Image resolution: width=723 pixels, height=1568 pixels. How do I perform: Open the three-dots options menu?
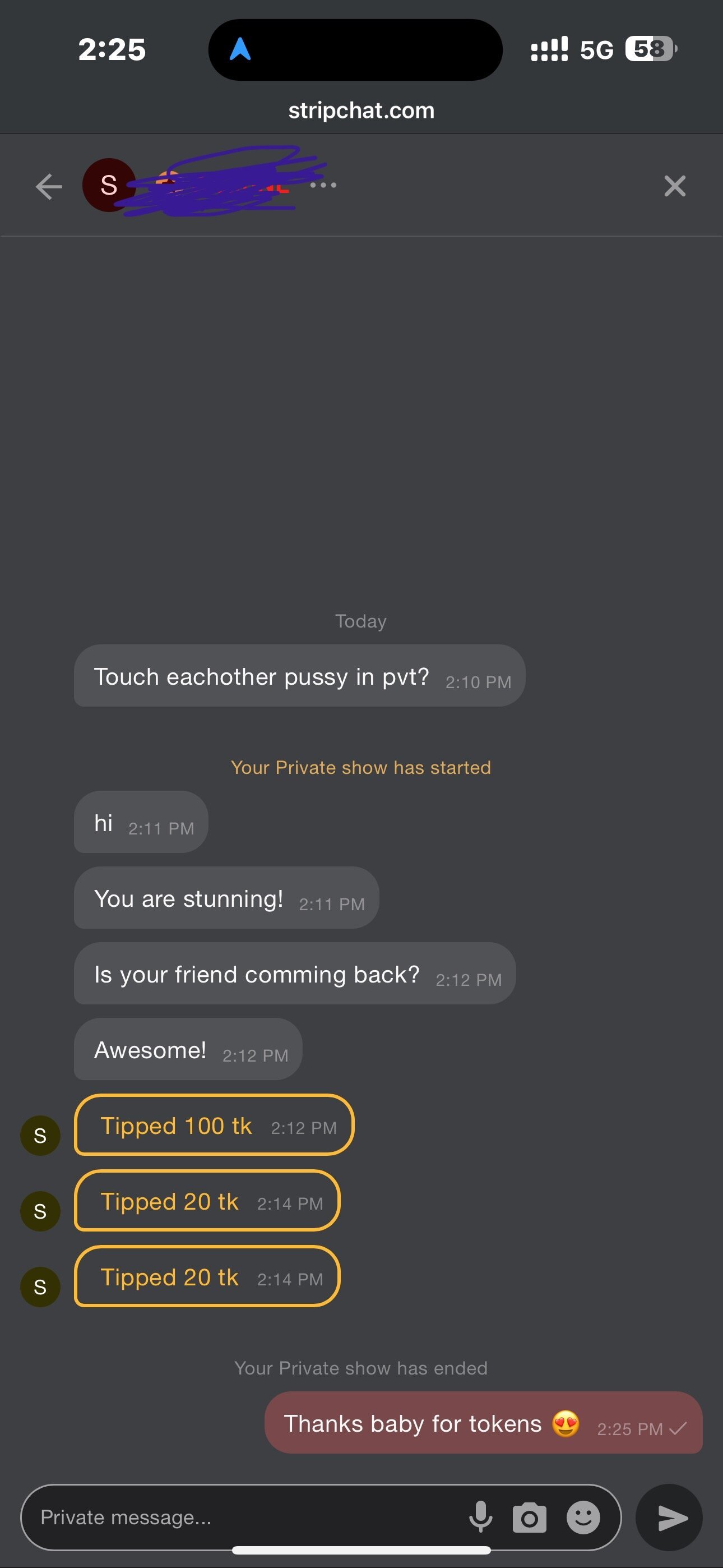click(x=323, y=185)
